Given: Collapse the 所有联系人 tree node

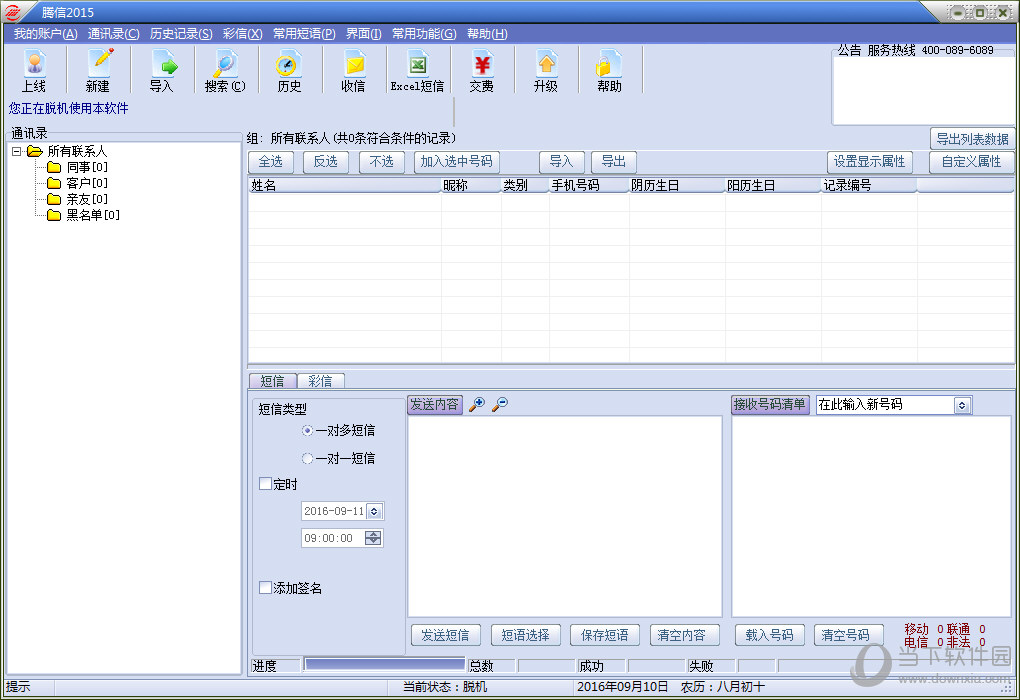Looking at the screenshot, I should tap(17, 151).
